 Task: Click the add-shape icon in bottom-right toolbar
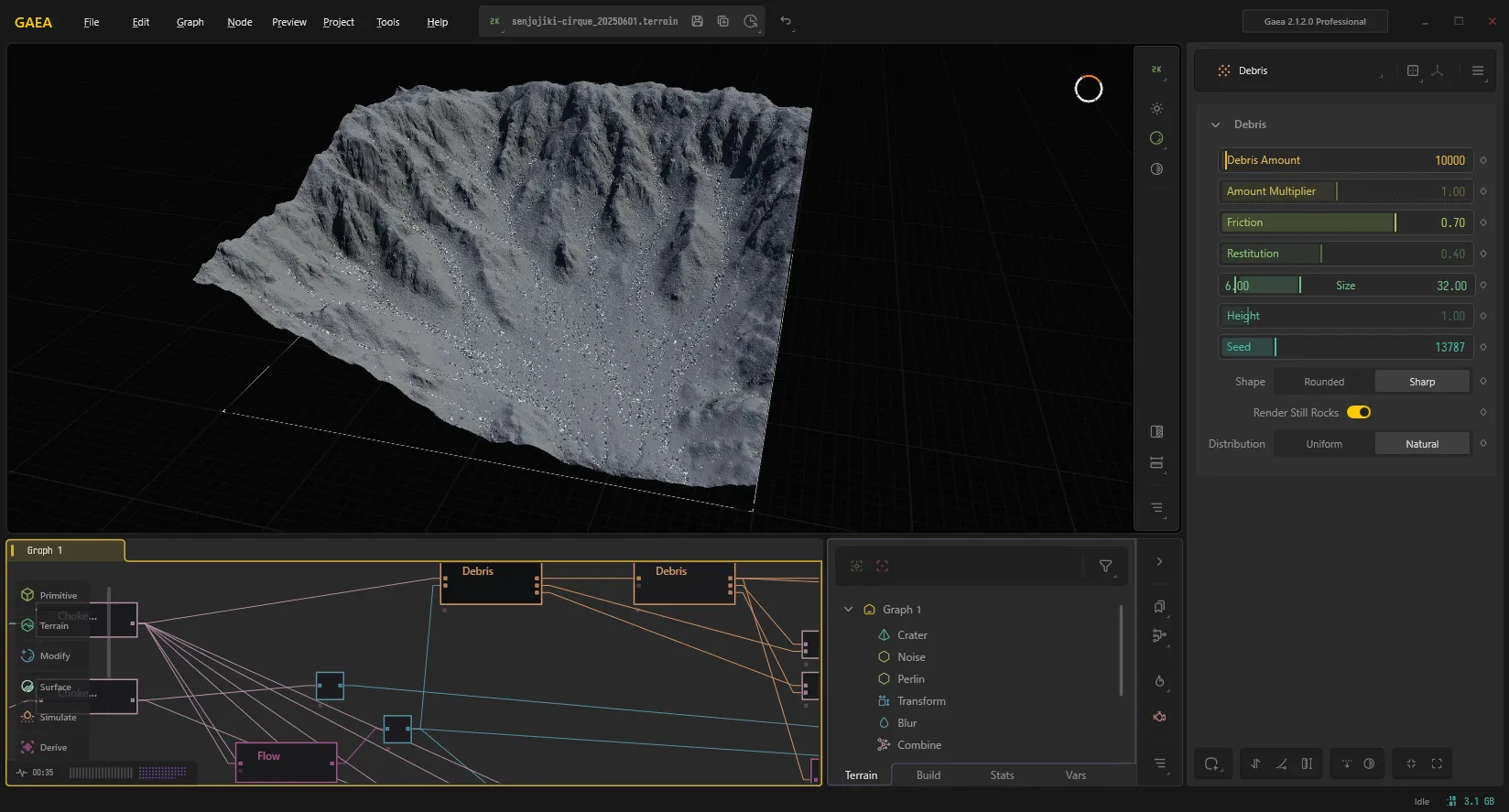(1211, 763)
